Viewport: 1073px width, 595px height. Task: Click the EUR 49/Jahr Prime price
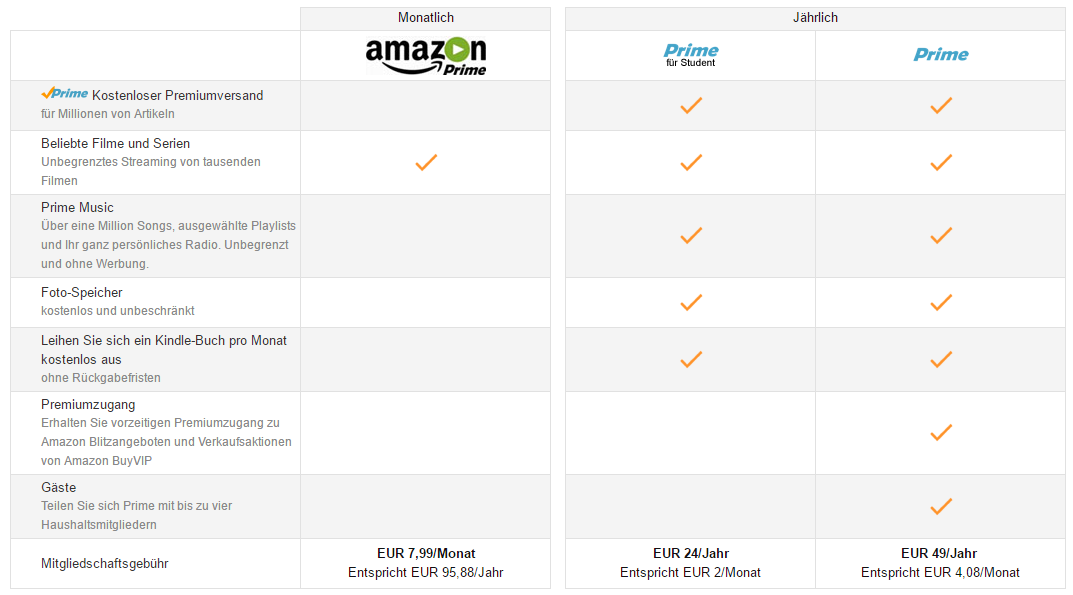(939, 553)
